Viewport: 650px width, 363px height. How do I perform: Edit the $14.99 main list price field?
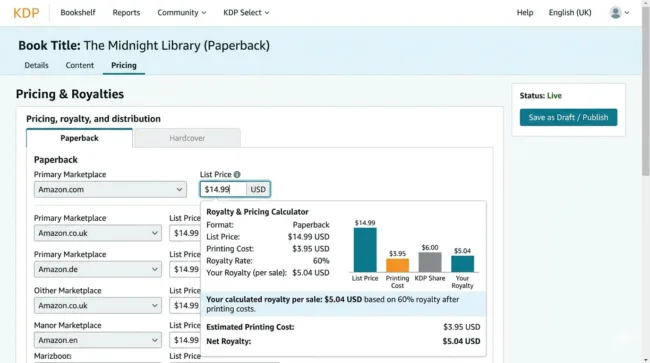[x=223, y=189]
